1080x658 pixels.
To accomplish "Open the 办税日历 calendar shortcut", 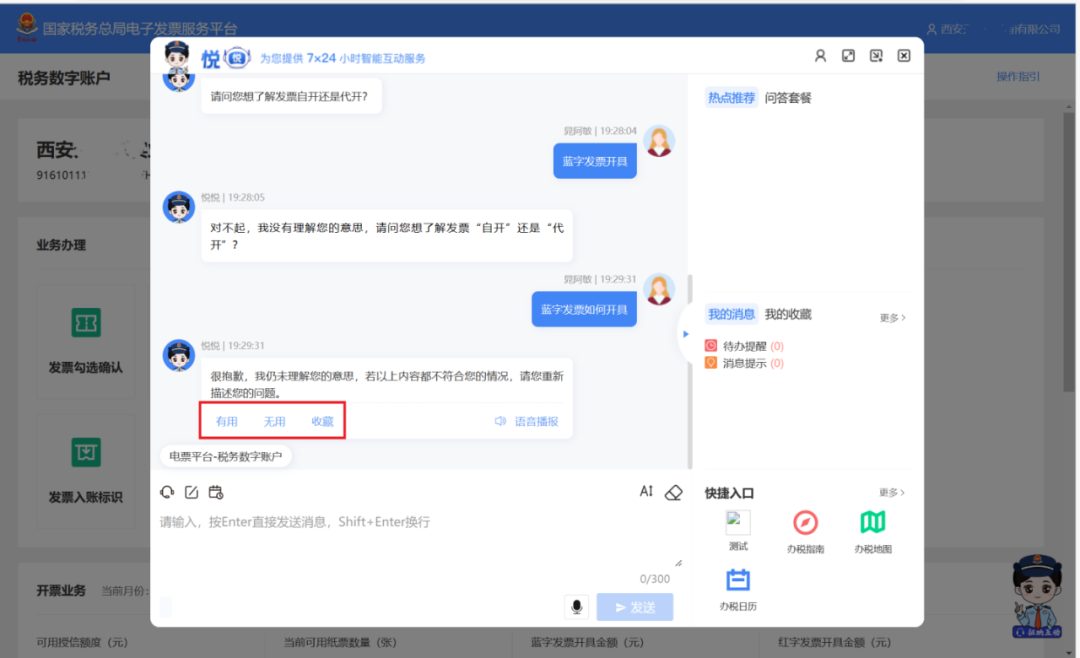I will click(738, 580).
